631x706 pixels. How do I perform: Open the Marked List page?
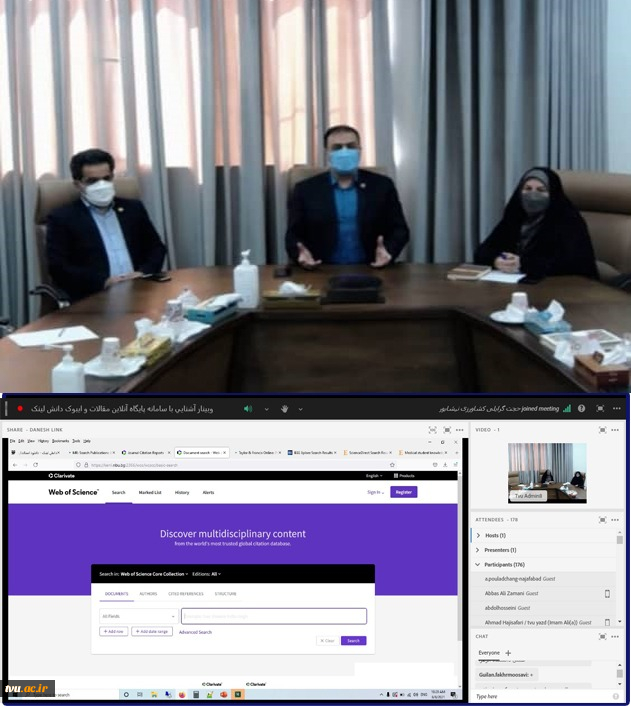click(x=150, y=493)
